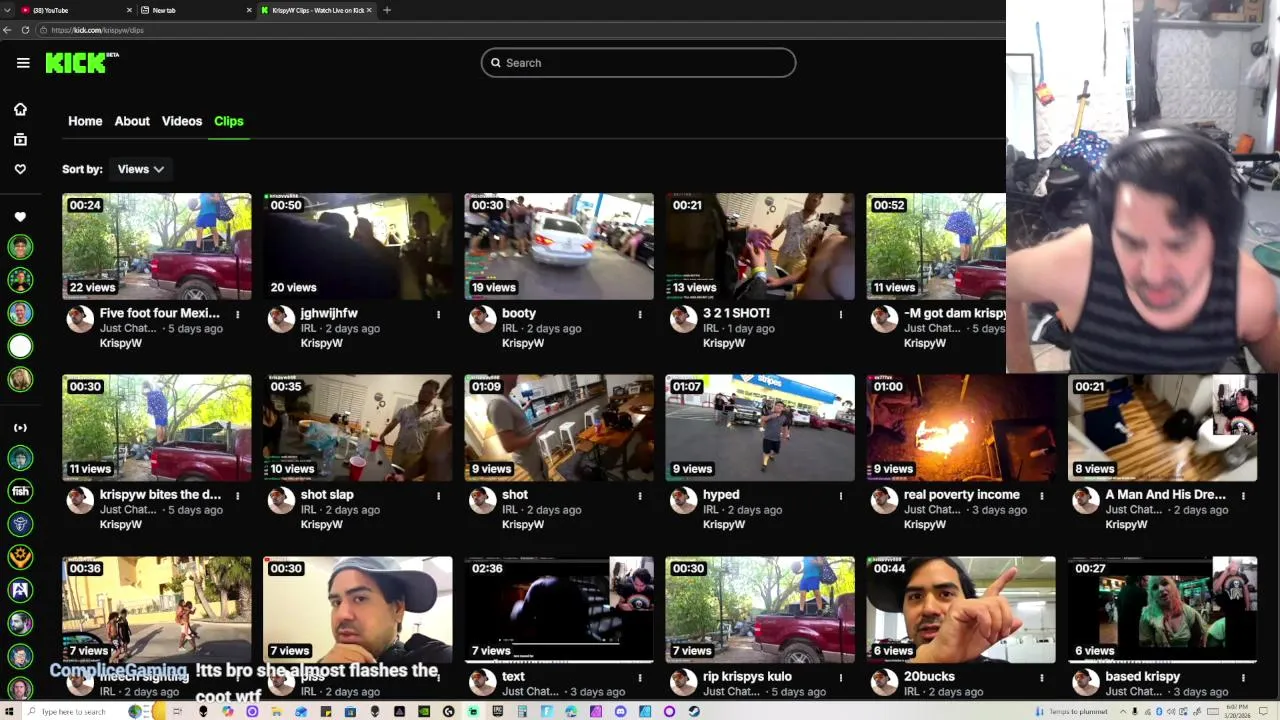The image size is (1280, 720).
Task: Play the 'hyped' clip thumbnail
Action: (x=760, y=428)
